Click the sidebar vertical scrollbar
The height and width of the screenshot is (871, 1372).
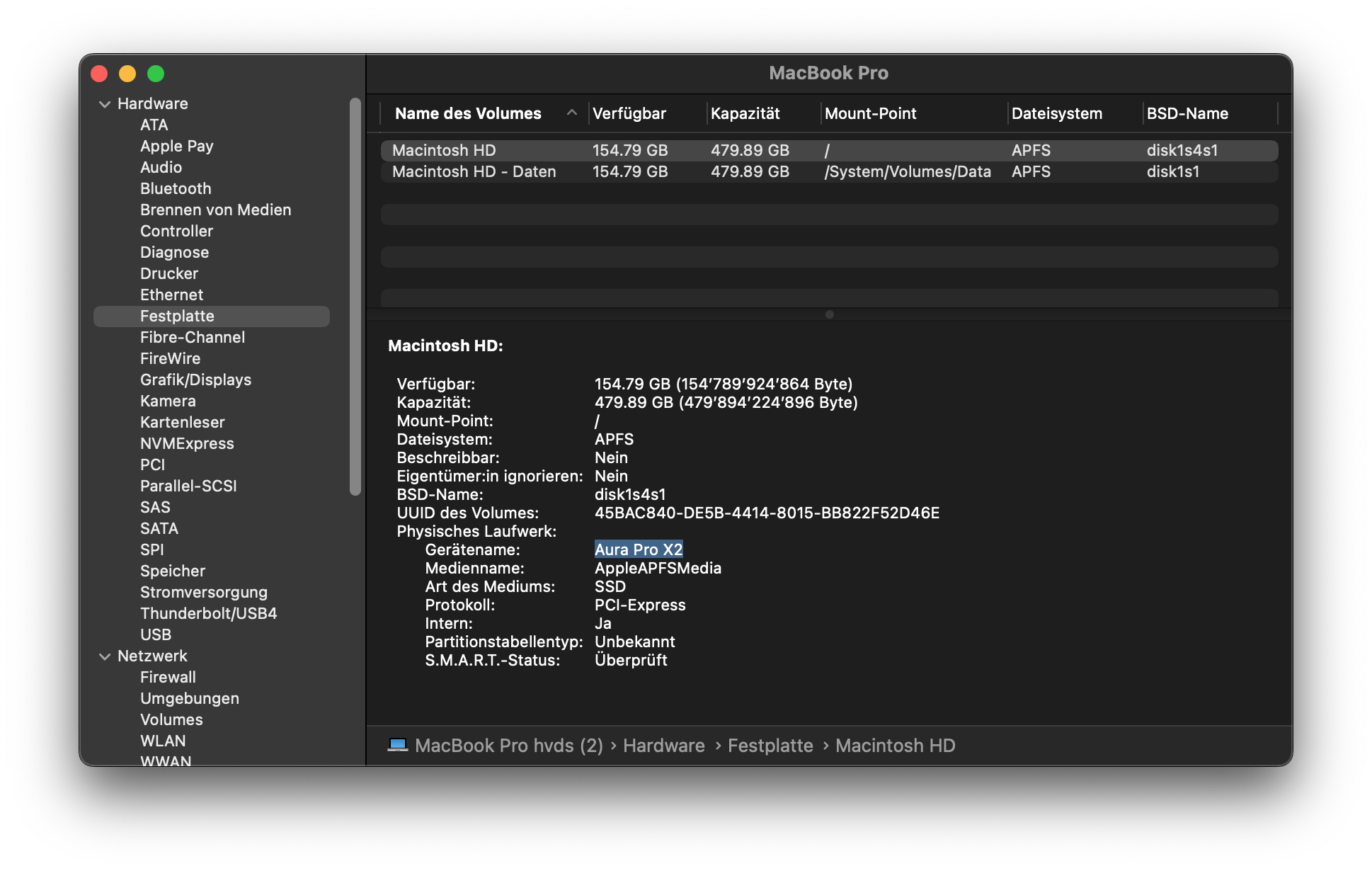pyautogui.click(x=355, y=297)
